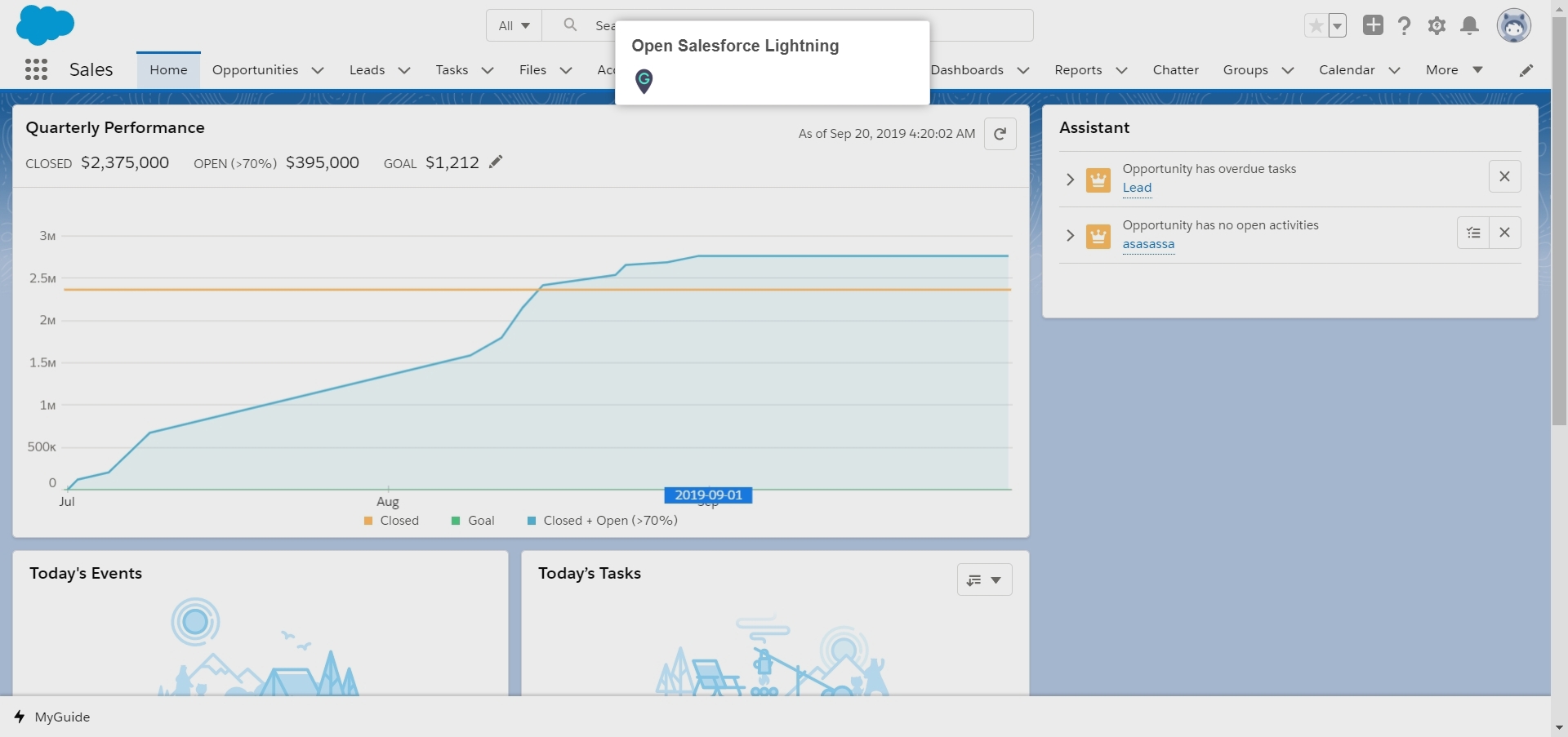Expand the no open activities recommendation

1070,236
